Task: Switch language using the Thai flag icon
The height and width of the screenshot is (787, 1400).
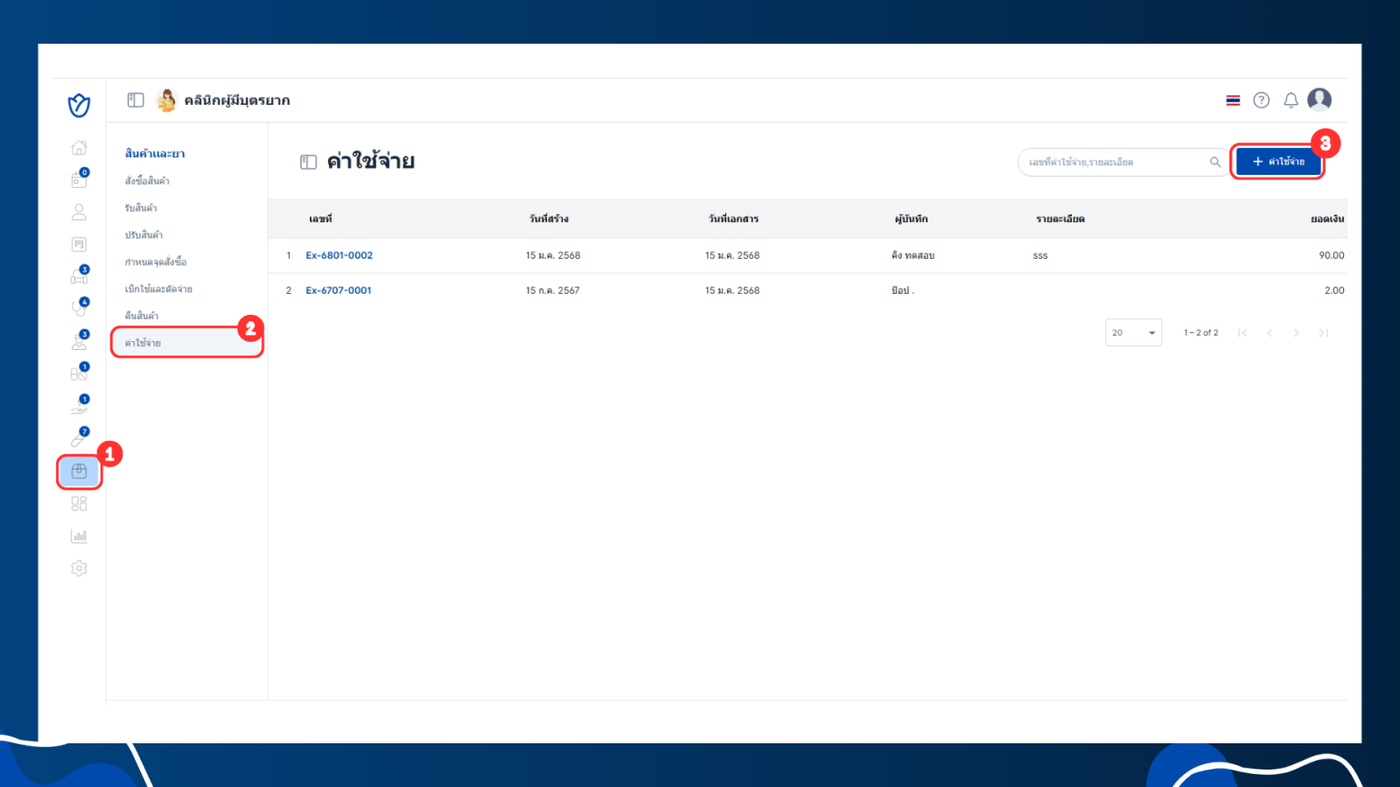Action: click(x=1233, y=100)
